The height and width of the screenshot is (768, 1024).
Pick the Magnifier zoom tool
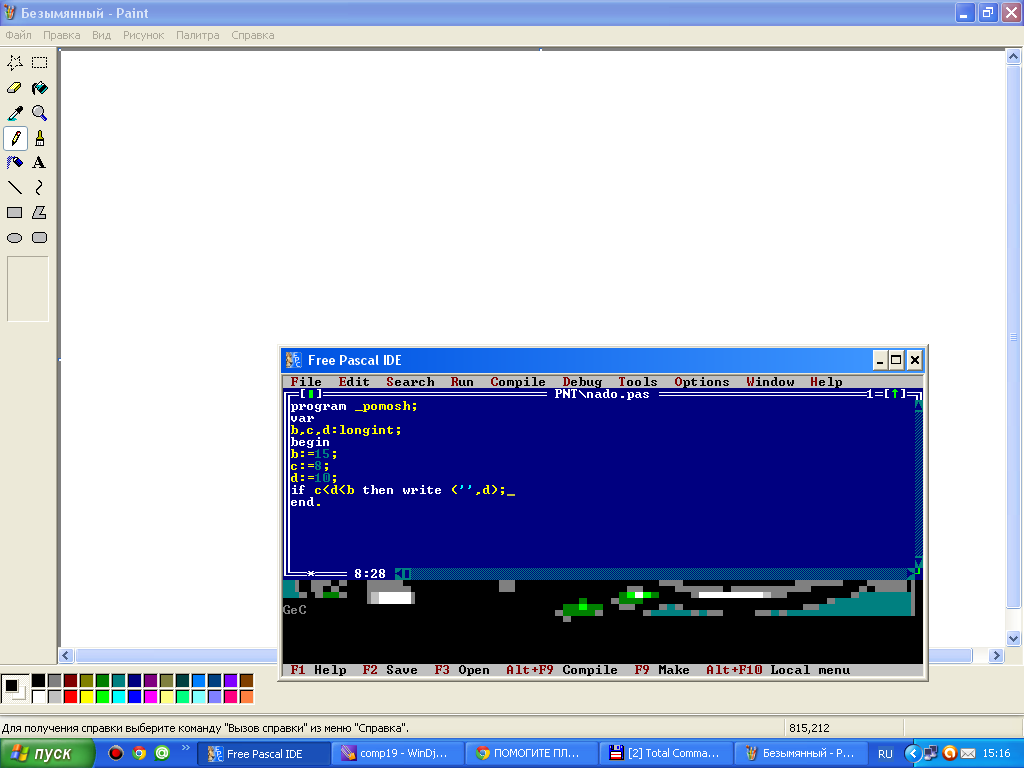pyautogui.click(x=39, y=113)
